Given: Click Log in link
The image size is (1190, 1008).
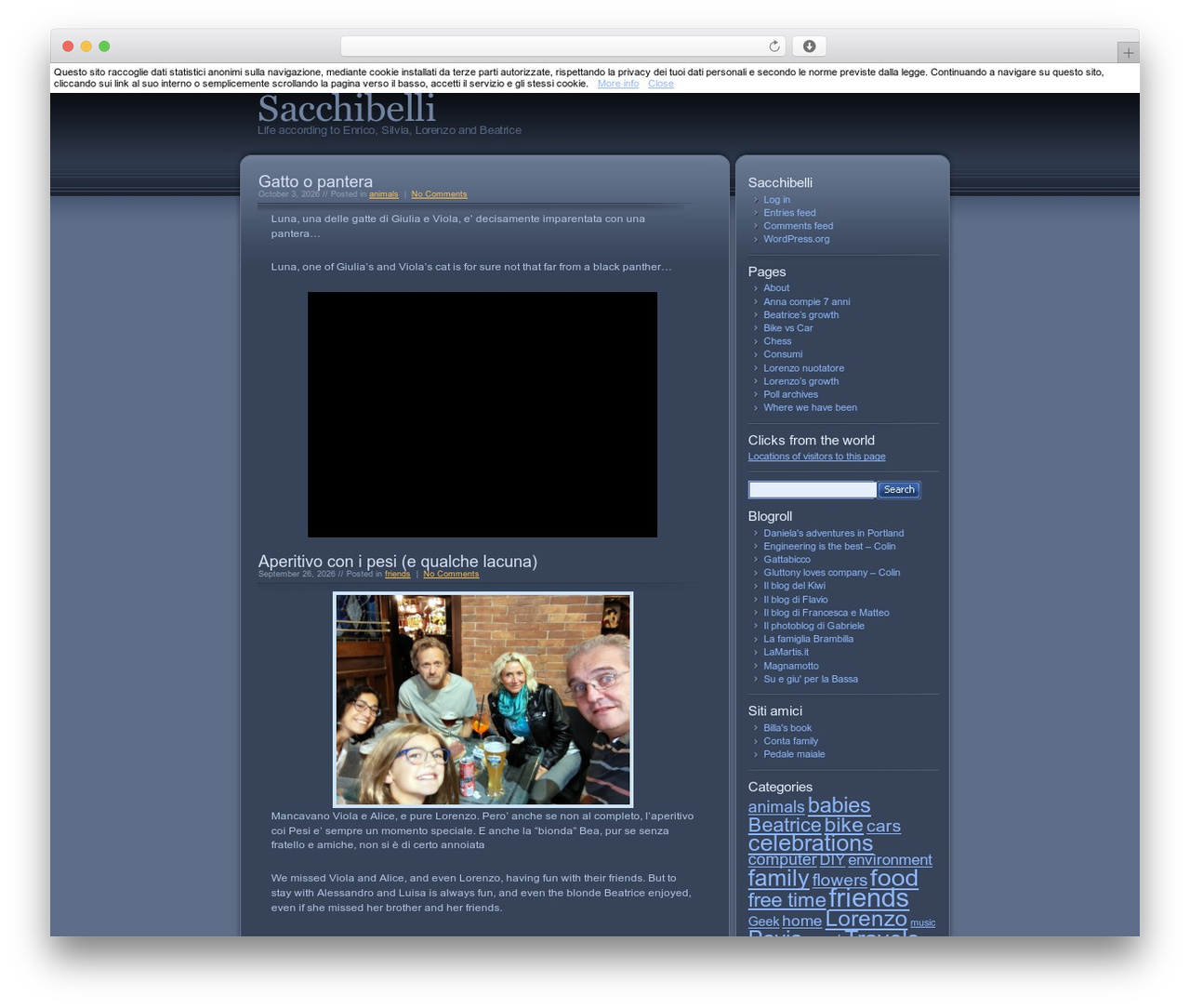Looking at the screenshot, I should 776,200.
